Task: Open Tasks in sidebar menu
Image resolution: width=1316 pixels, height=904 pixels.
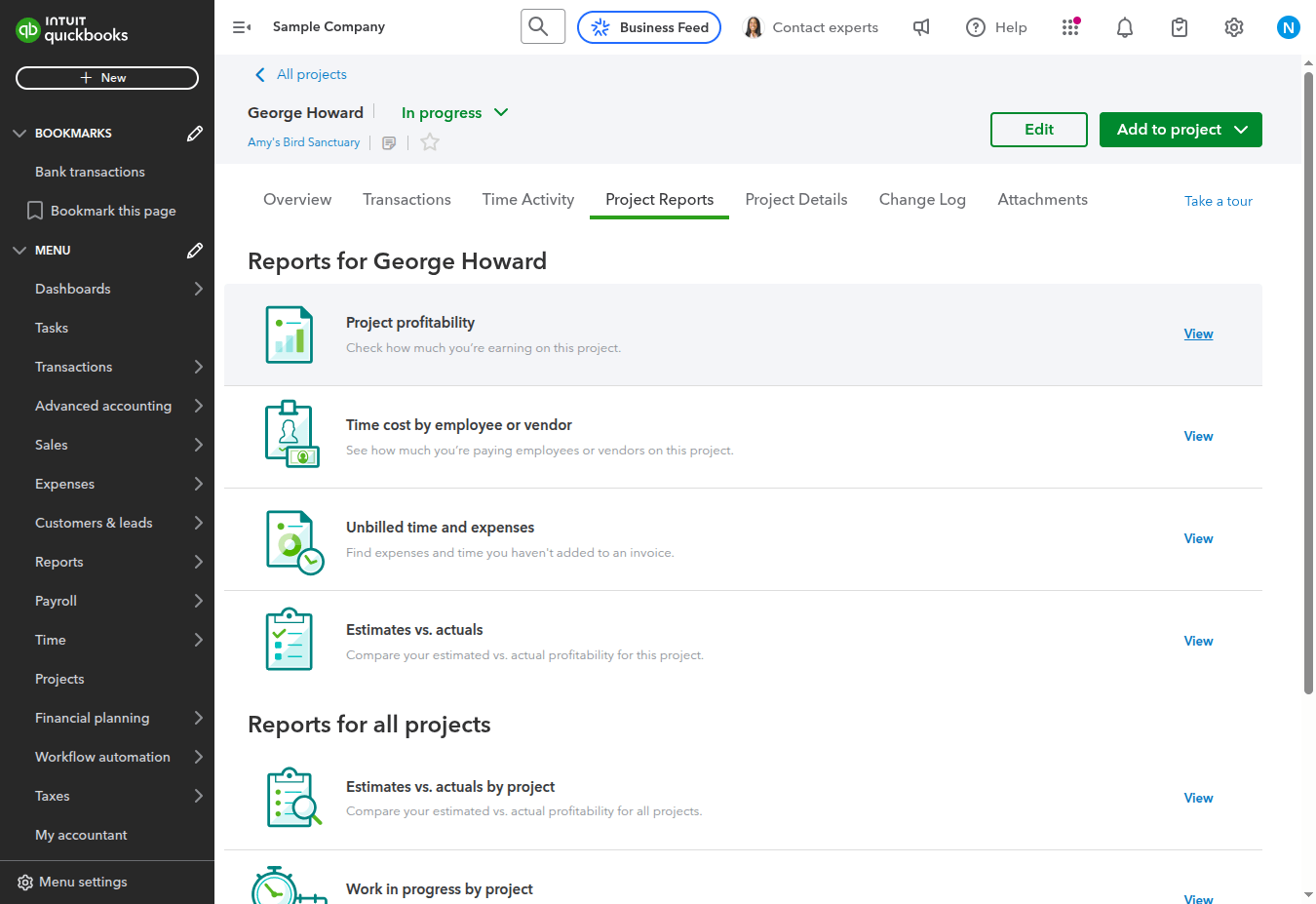Action: coord(52,328)
